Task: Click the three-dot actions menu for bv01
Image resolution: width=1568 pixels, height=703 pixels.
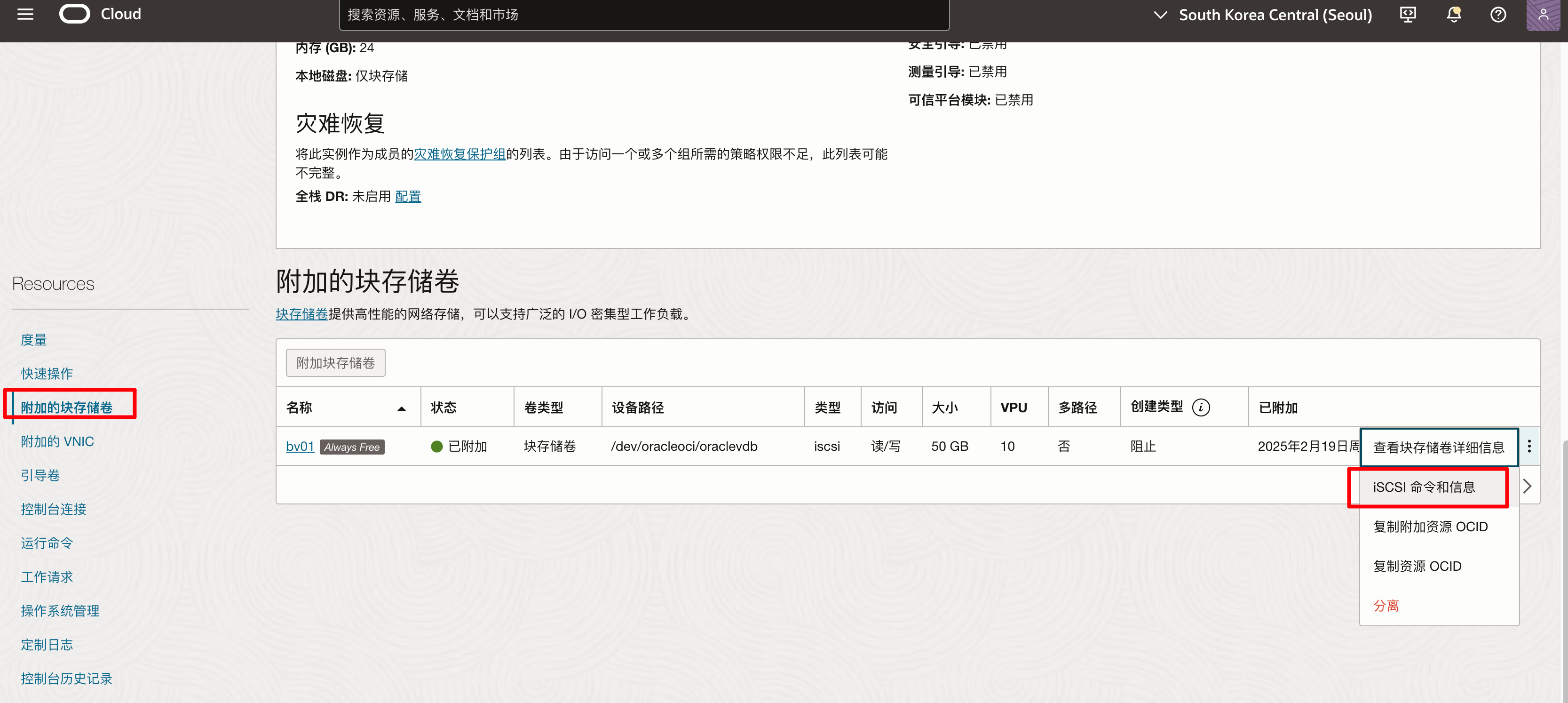Action: 1528,446
